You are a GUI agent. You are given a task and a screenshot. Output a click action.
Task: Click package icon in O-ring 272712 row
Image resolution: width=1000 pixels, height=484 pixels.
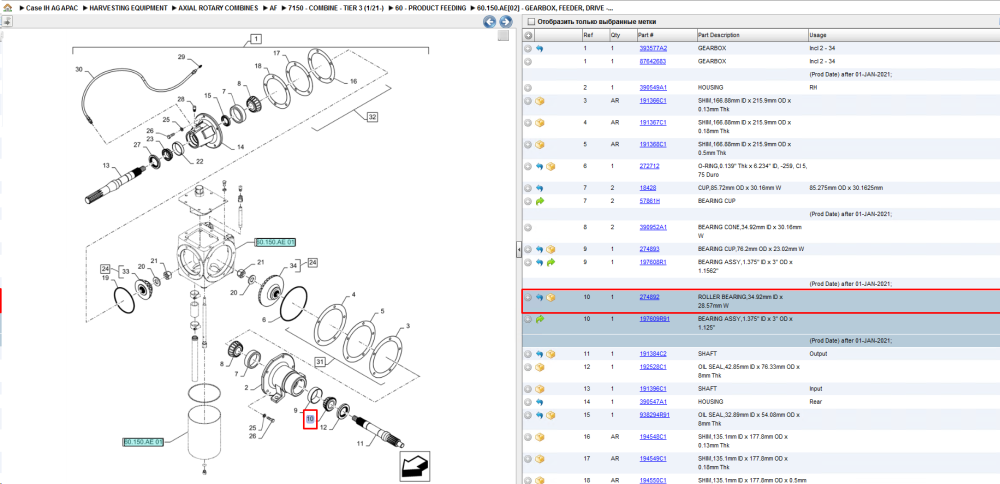pyautogui.click(x=551, y=166)
